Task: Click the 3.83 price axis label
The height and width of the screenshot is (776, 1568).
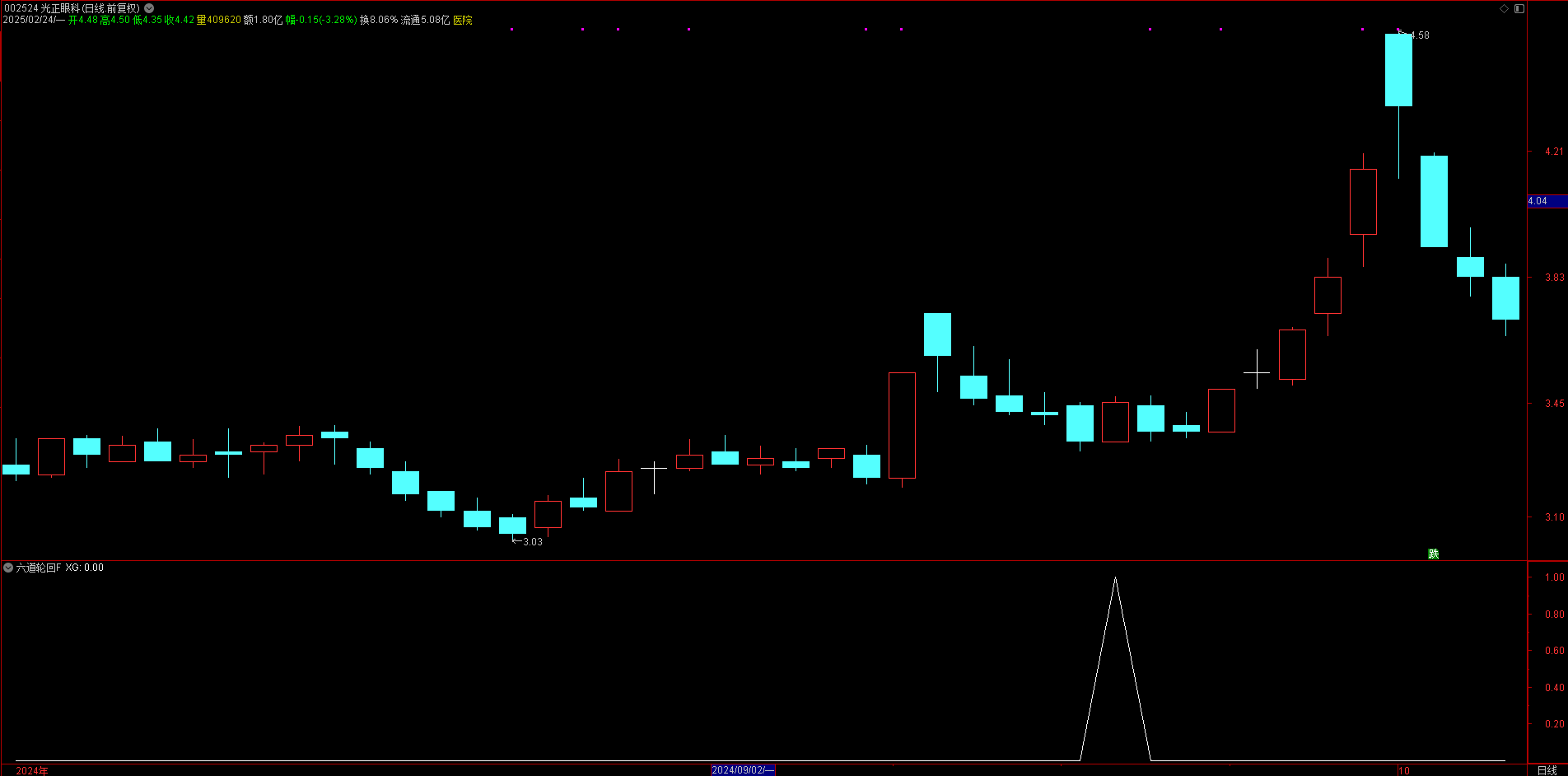Action: pyautogui.click(x=1554, y=278)
